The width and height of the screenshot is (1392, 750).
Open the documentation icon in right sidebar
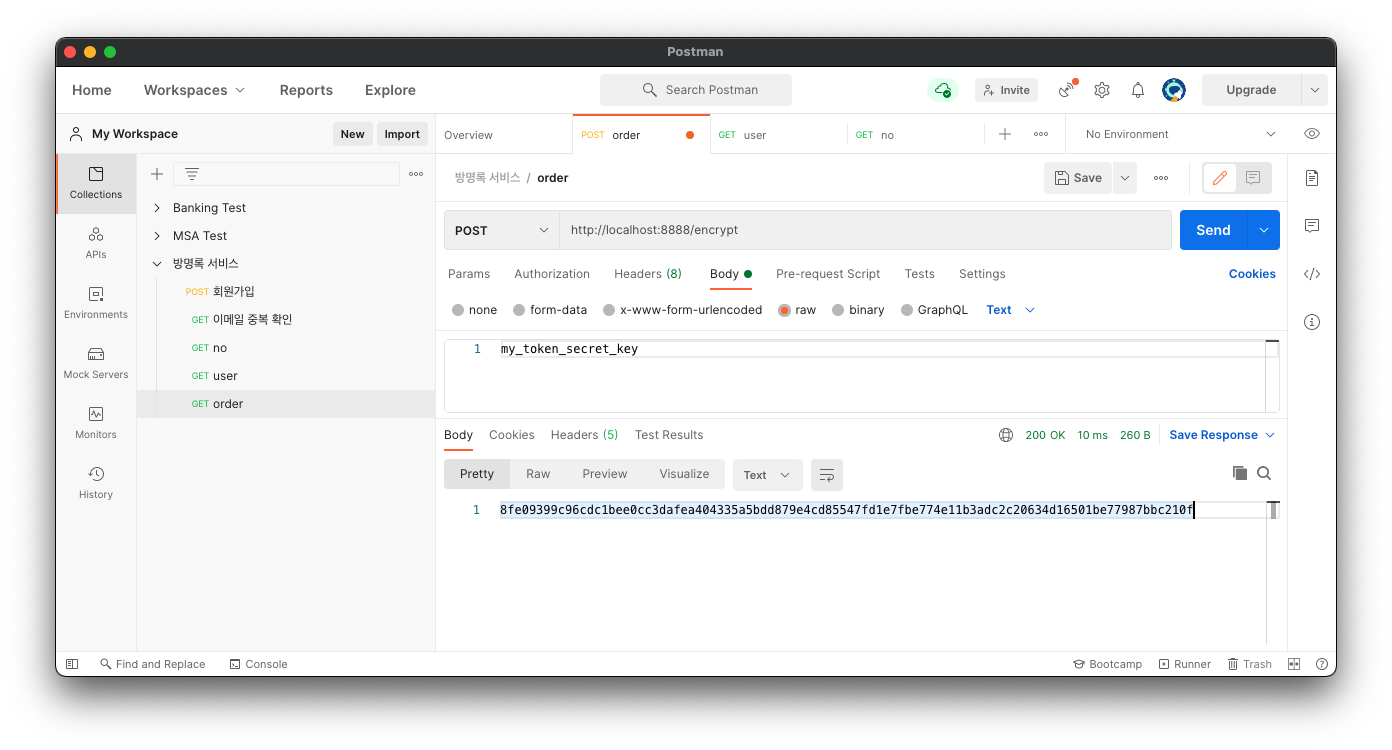click(1312, 178)
